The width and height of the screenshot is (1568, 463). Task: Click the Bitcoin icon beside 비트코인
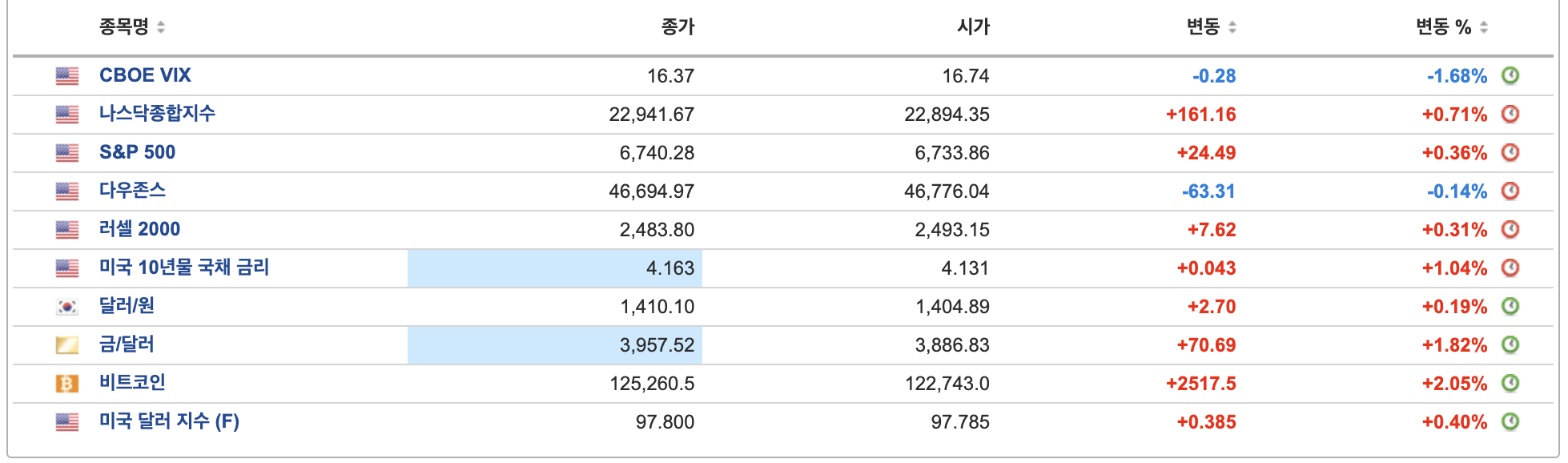point(67,383)
